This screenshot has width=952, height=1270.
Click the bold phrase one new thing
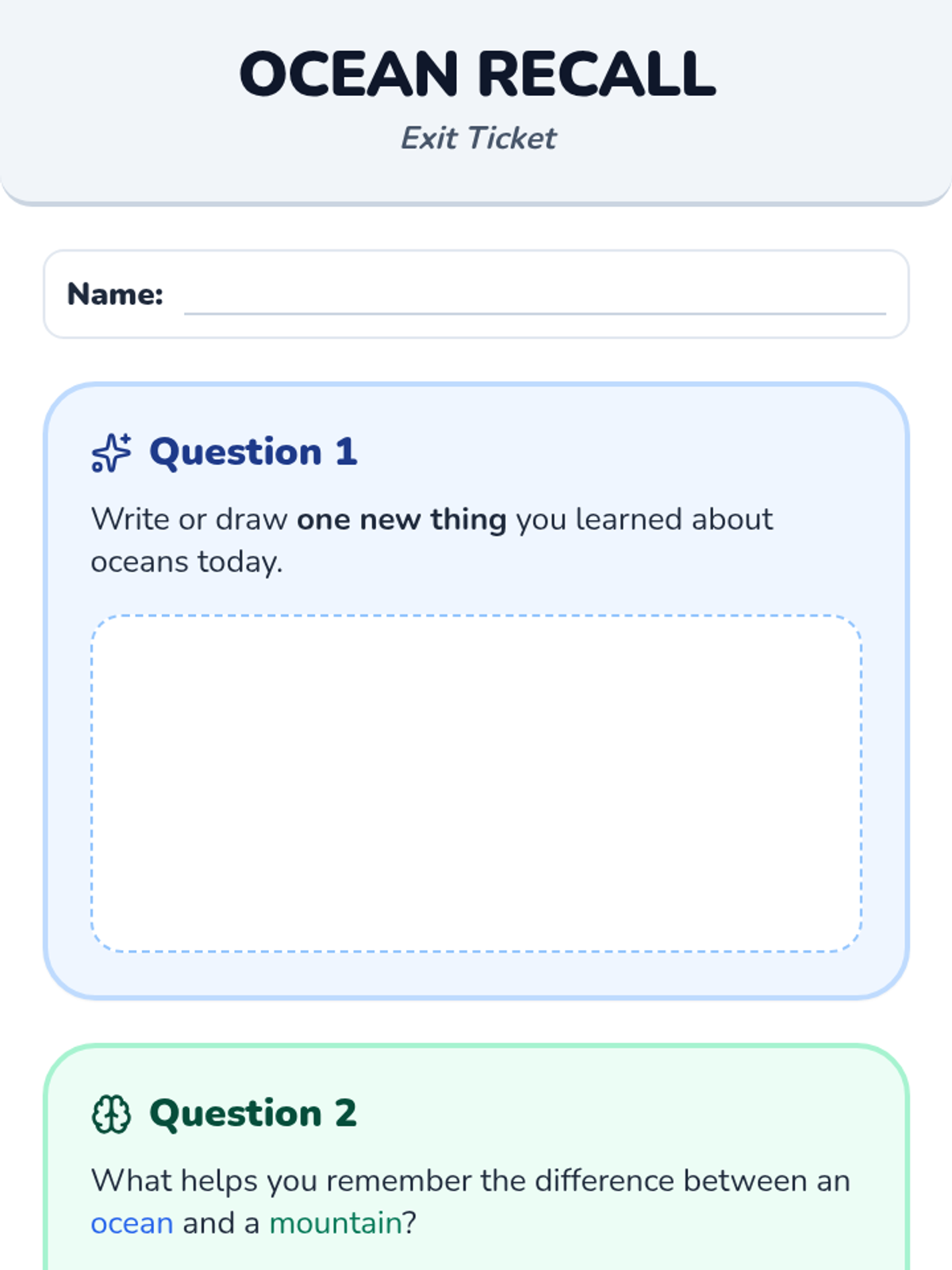click(x=401, y=519)
